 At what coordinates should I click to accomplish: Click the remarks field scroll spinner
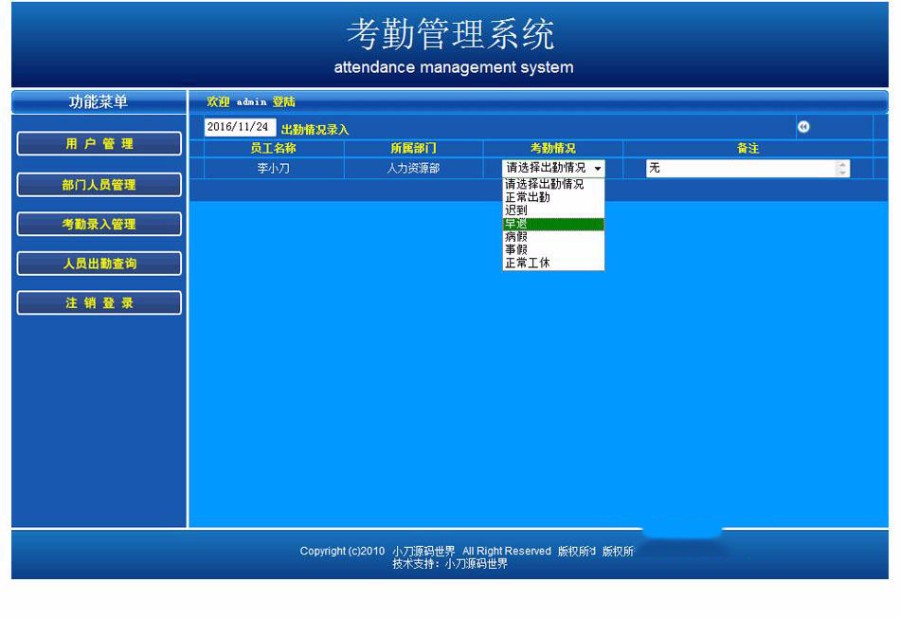click(x=842, y=168)
